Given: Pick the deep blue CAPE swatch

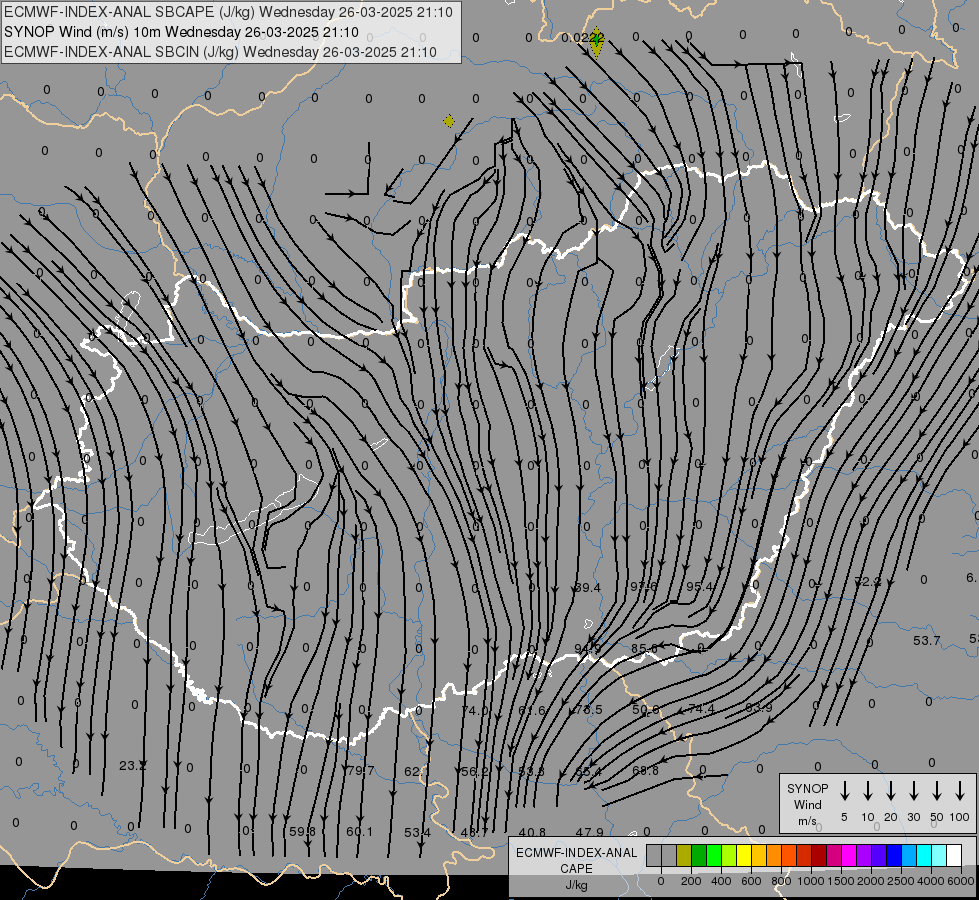Looking at the screenshot, I should click(x=894, y=856).
